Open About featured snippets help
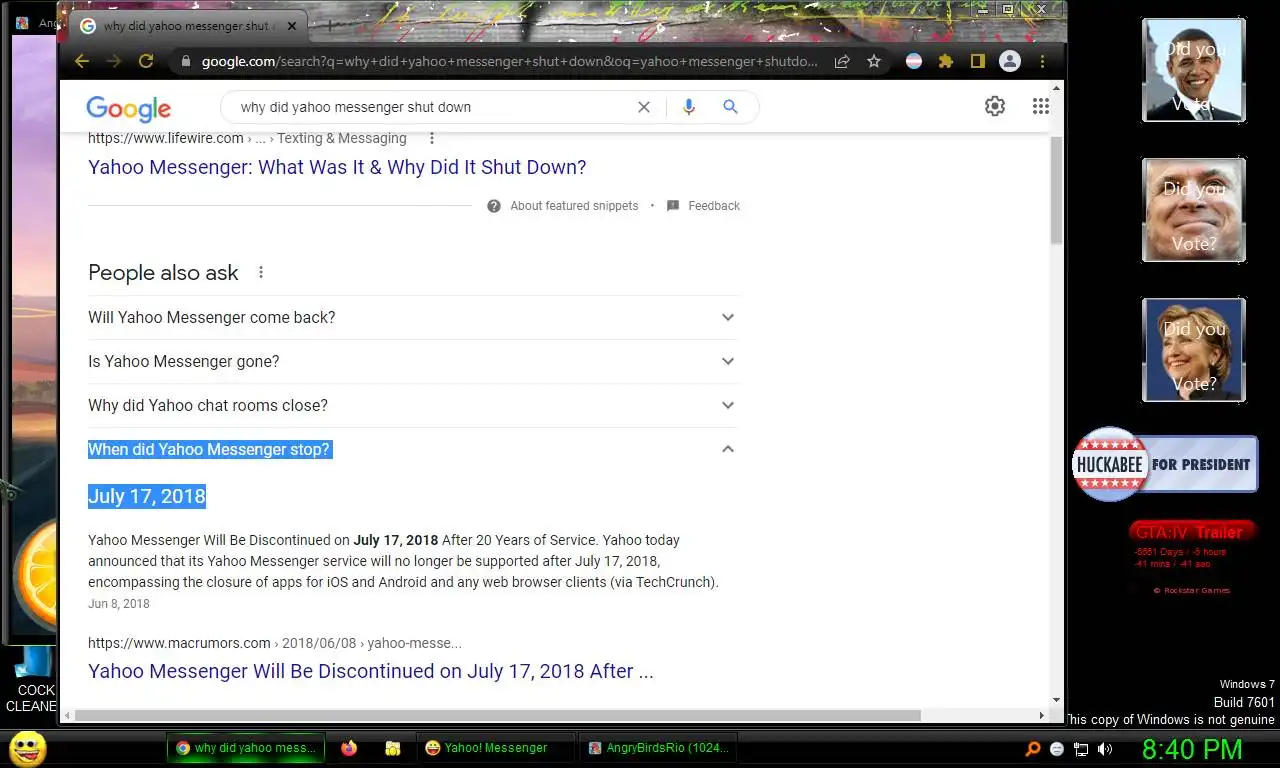Viewport: 1280px width, 768px height. point(563,206)
